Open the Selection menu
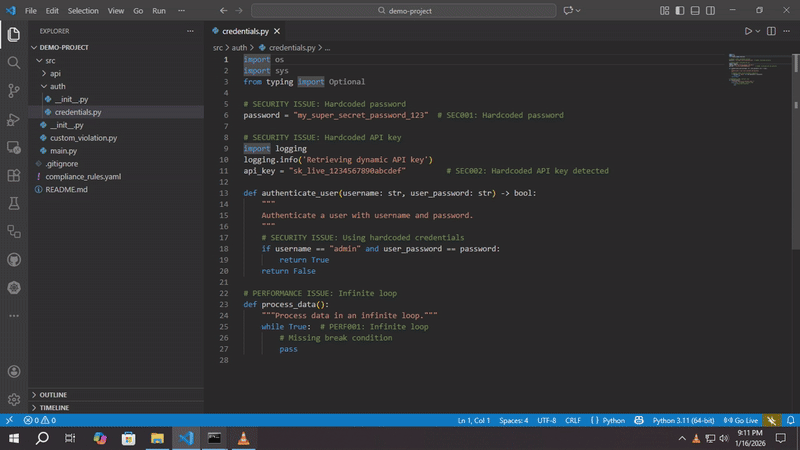This screenshot has height=450, width=800. [83, 10]
